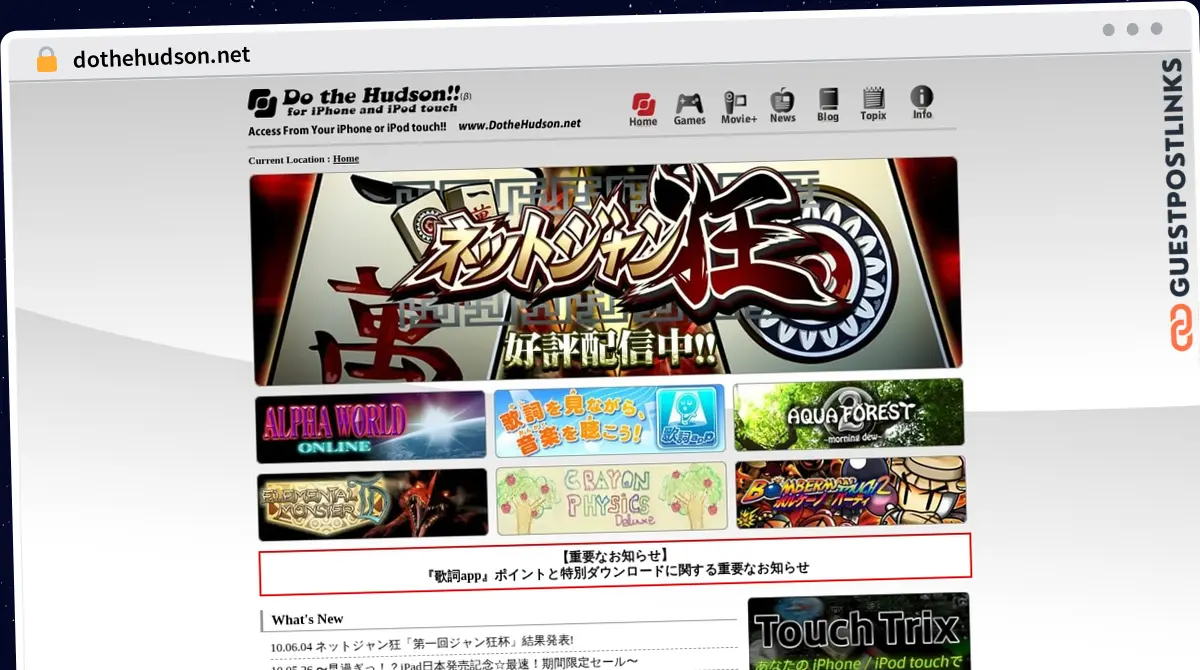Click the padlock icon beside the URL

pyautogui.click(x=46, y=60)
